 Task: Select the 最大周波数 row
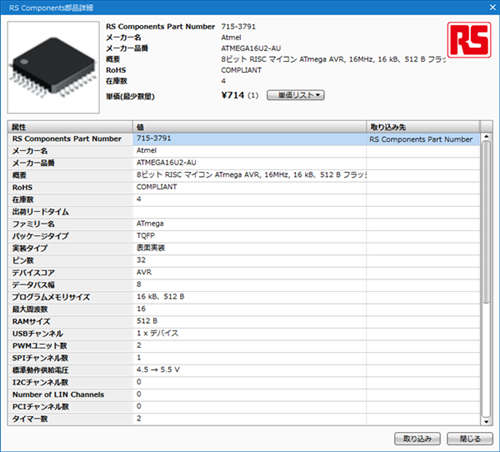(x=244, y=309)
